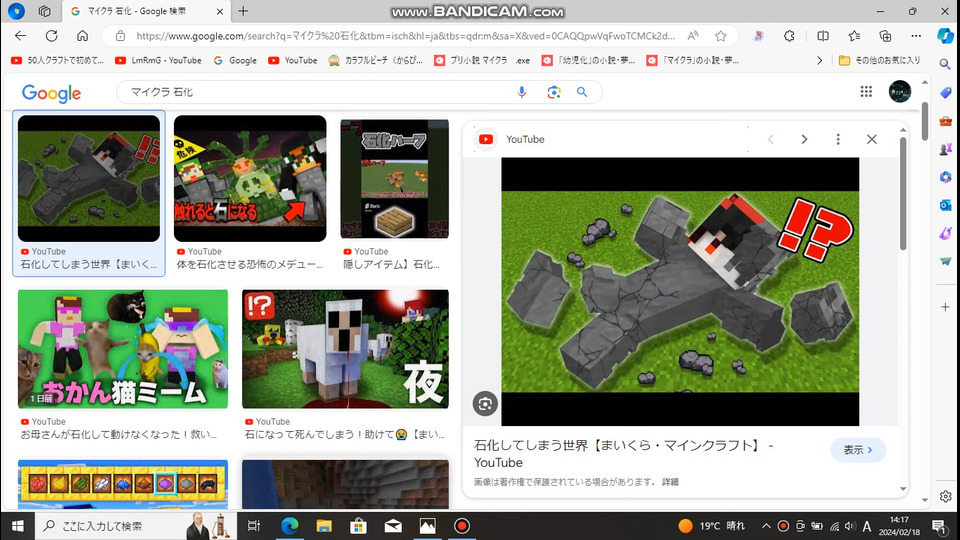960x540 pixels.
Task: Open the browser extensions icon
Action: pyautogui.click(x=789, y=36)
